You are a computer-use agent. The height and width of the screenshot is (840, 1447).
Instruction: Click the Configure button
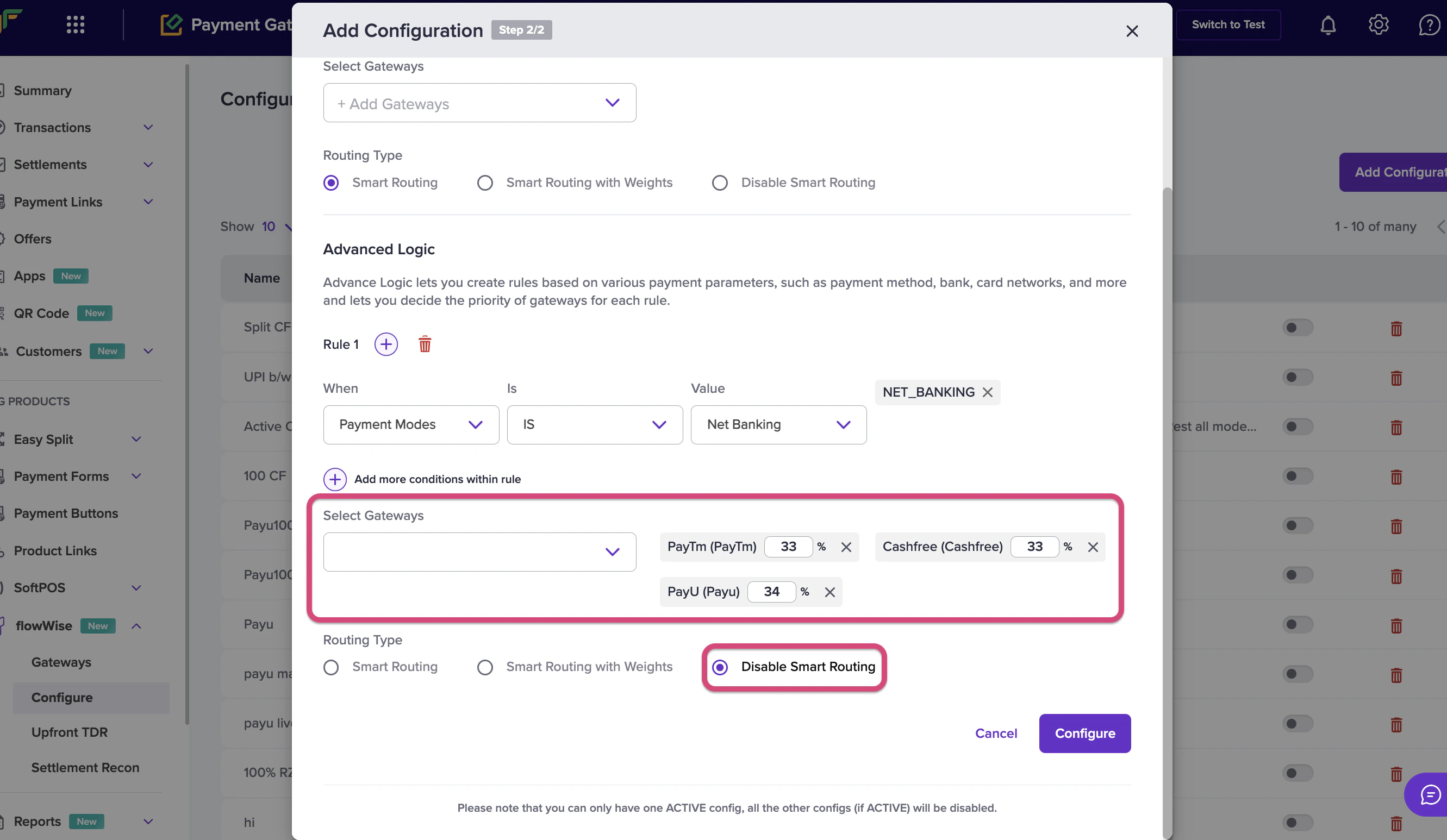click(x=1084, y=734)
